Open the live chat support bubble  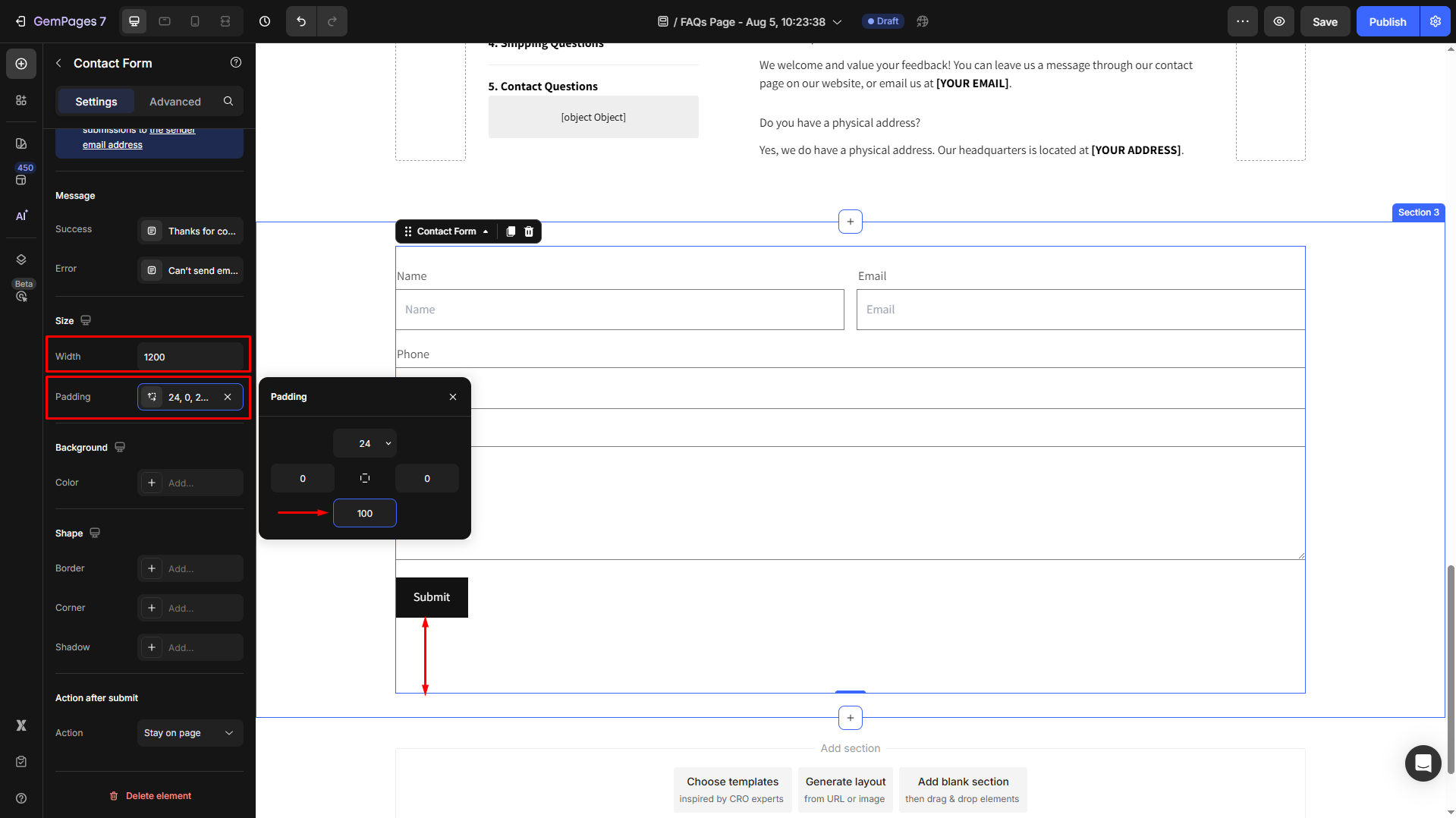[1423, 763]
